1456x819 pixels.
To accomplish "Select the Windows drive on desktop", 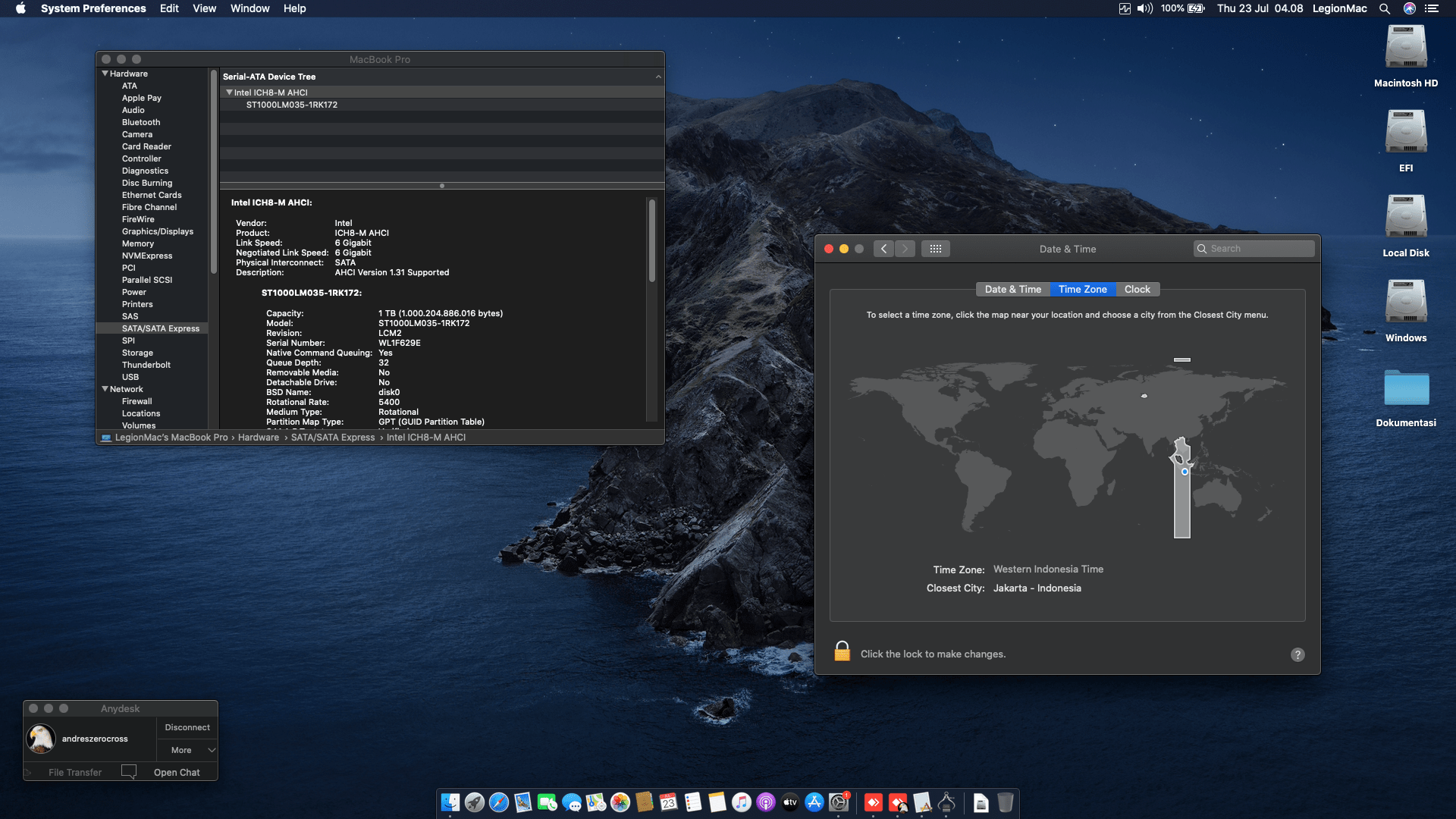I will click(1406, 302).
